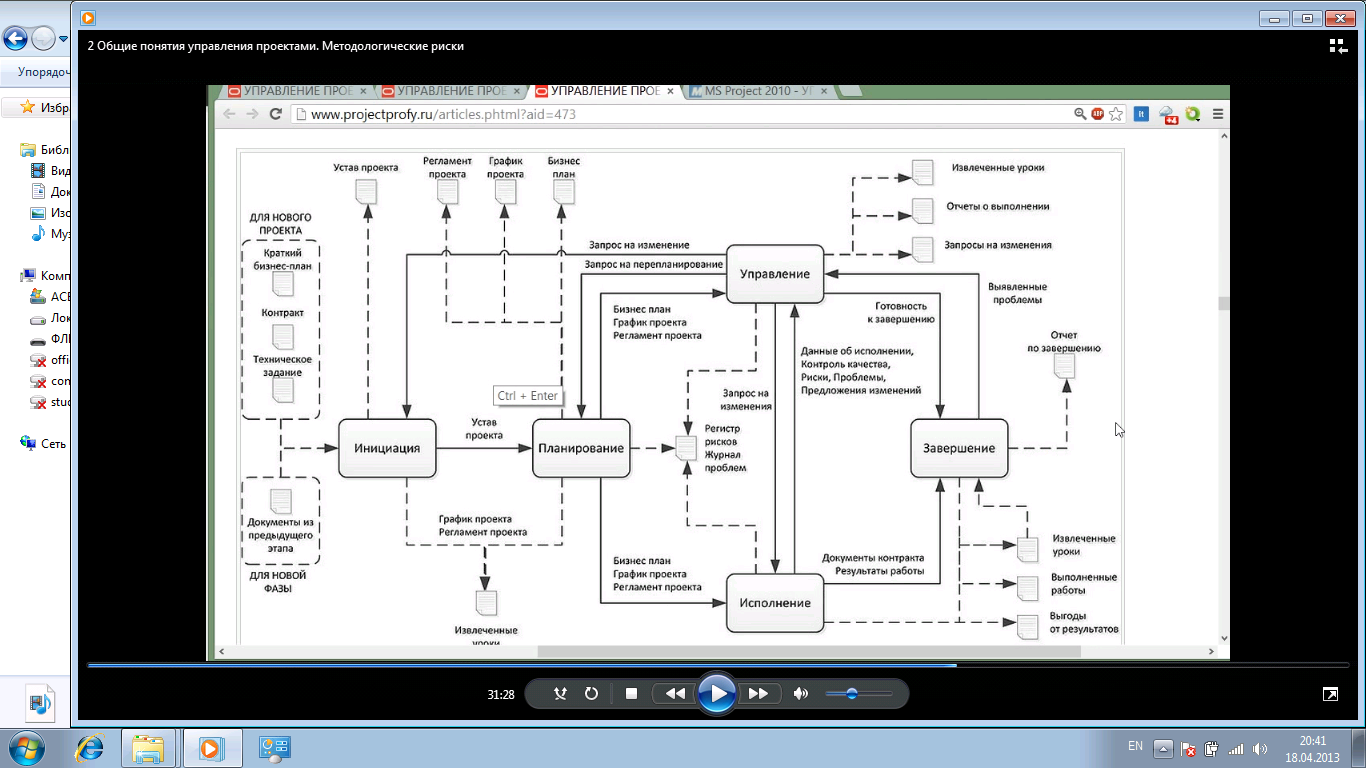Click the Media Player title icon
This screenshot has width=1366, height=768.
[x=88, y=17]
